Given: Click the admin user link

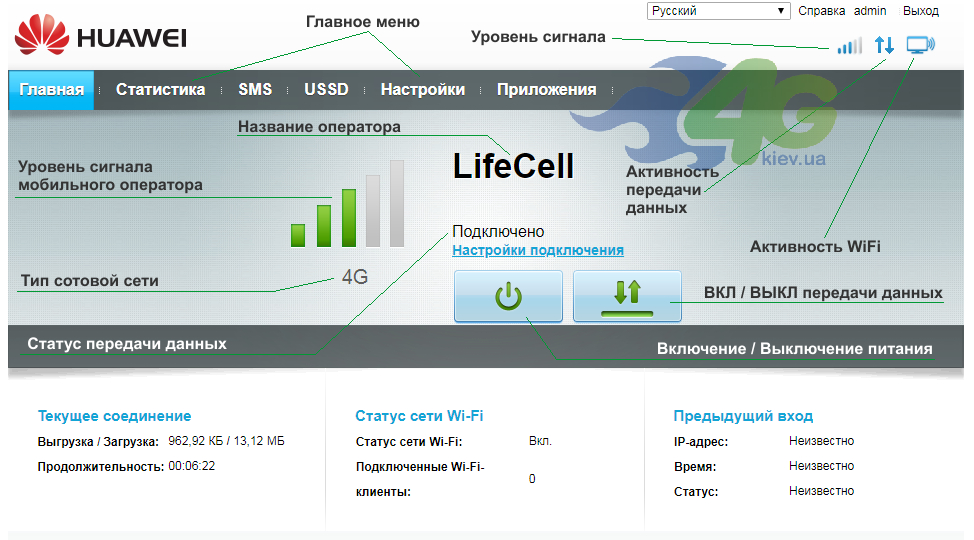Looking at the screenshot, I should (x=870, y=11).
